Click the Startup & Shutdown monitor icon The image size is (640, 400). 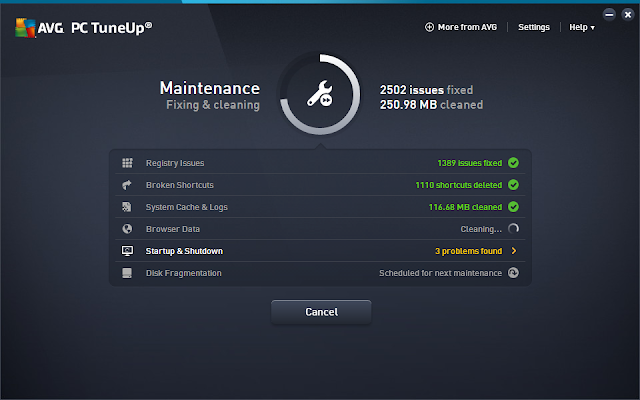click(x=127, y=251)
